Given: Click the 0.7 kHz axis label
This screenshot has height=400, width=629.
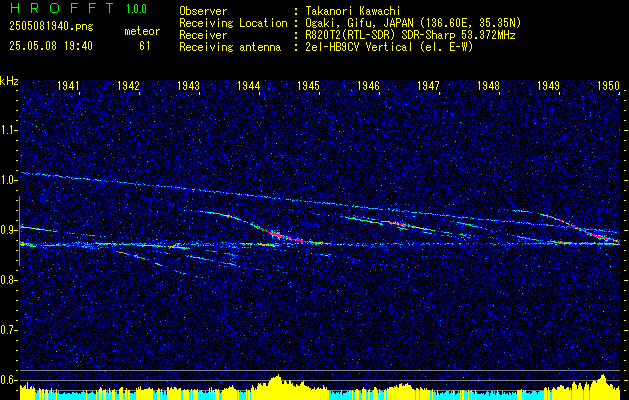Looking at the screenshot, I should pos(8,330).
